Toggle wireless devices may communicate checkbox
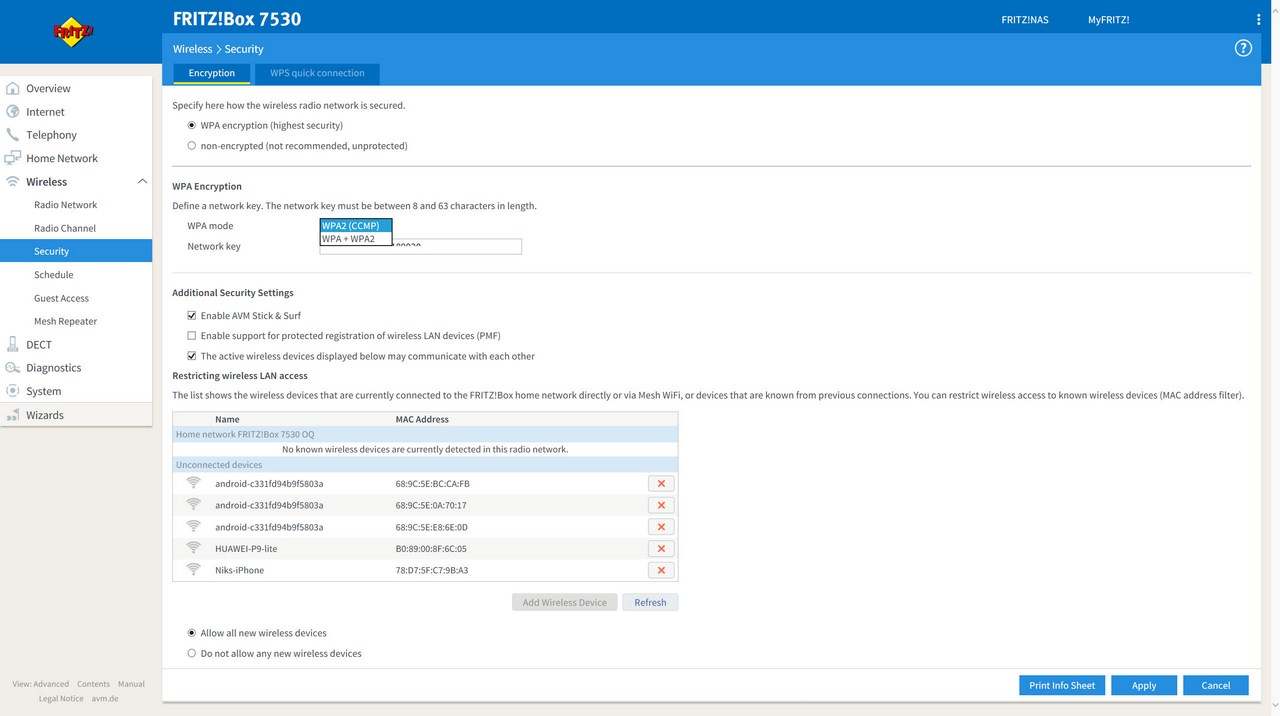 click(192, 356)
